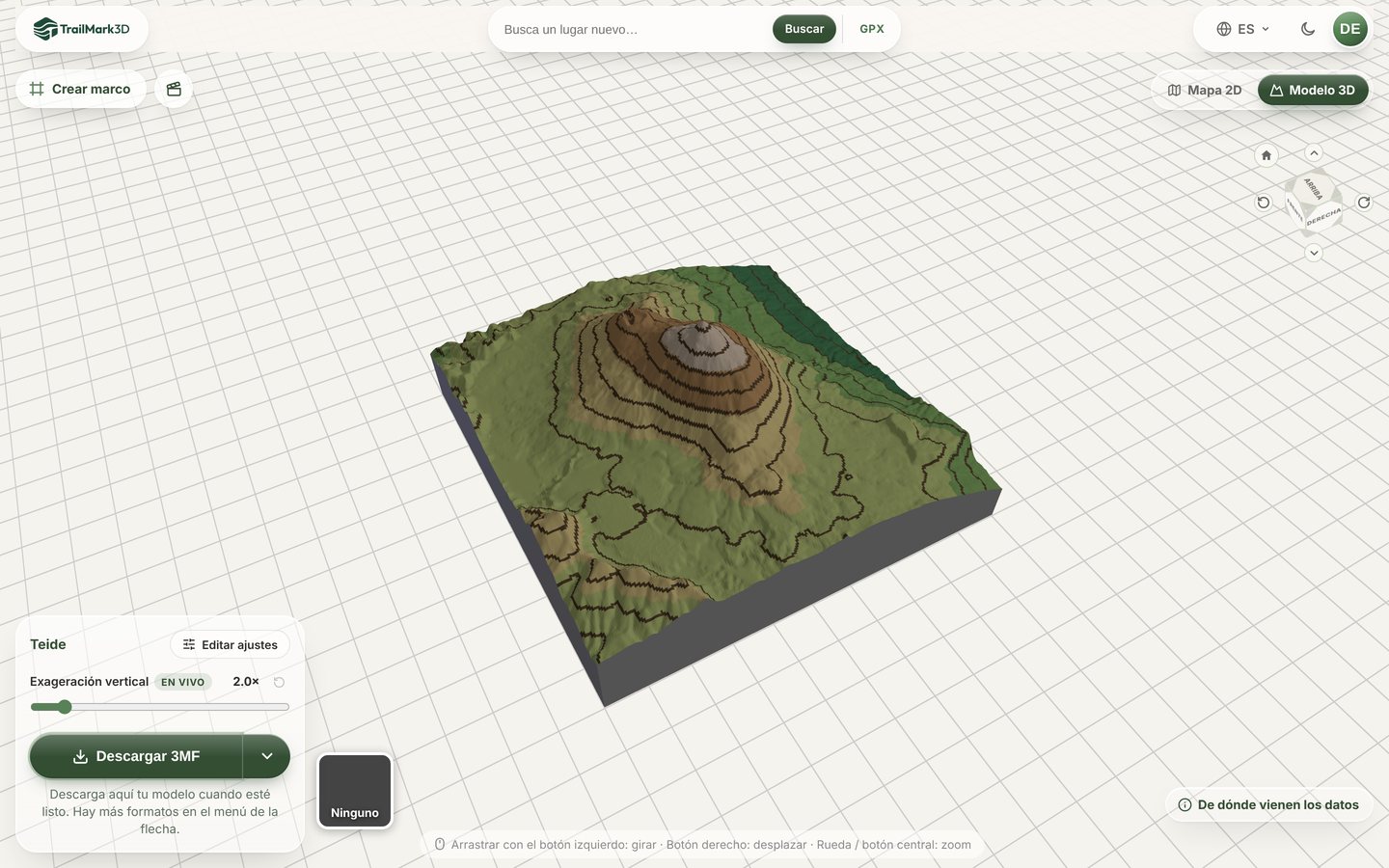Click the scene clapperboard icon beside Crear marco
The width and height of the screenshot is (1389, 868).
click(174, 89)
